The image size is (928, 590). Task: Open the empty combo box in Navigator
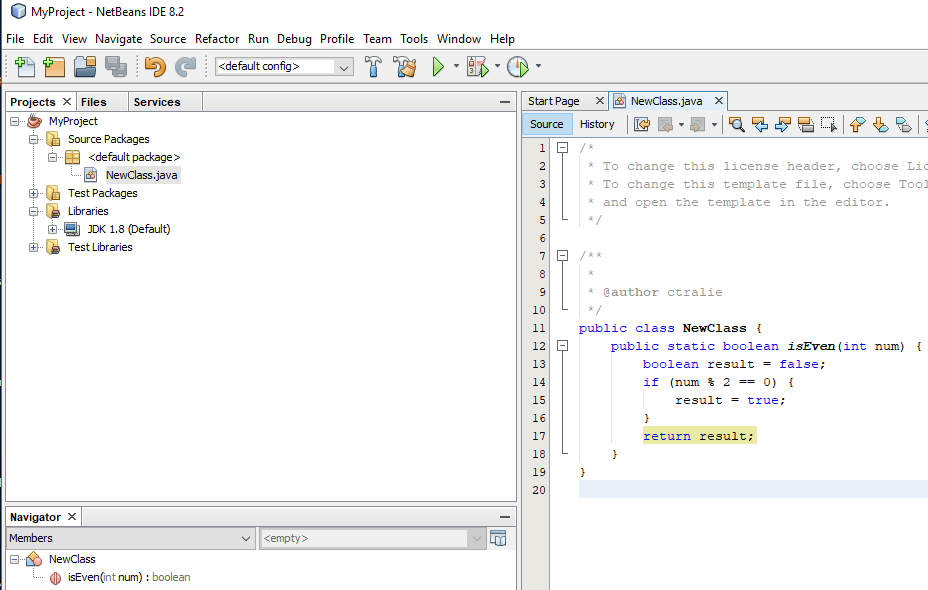pos(476,539)
